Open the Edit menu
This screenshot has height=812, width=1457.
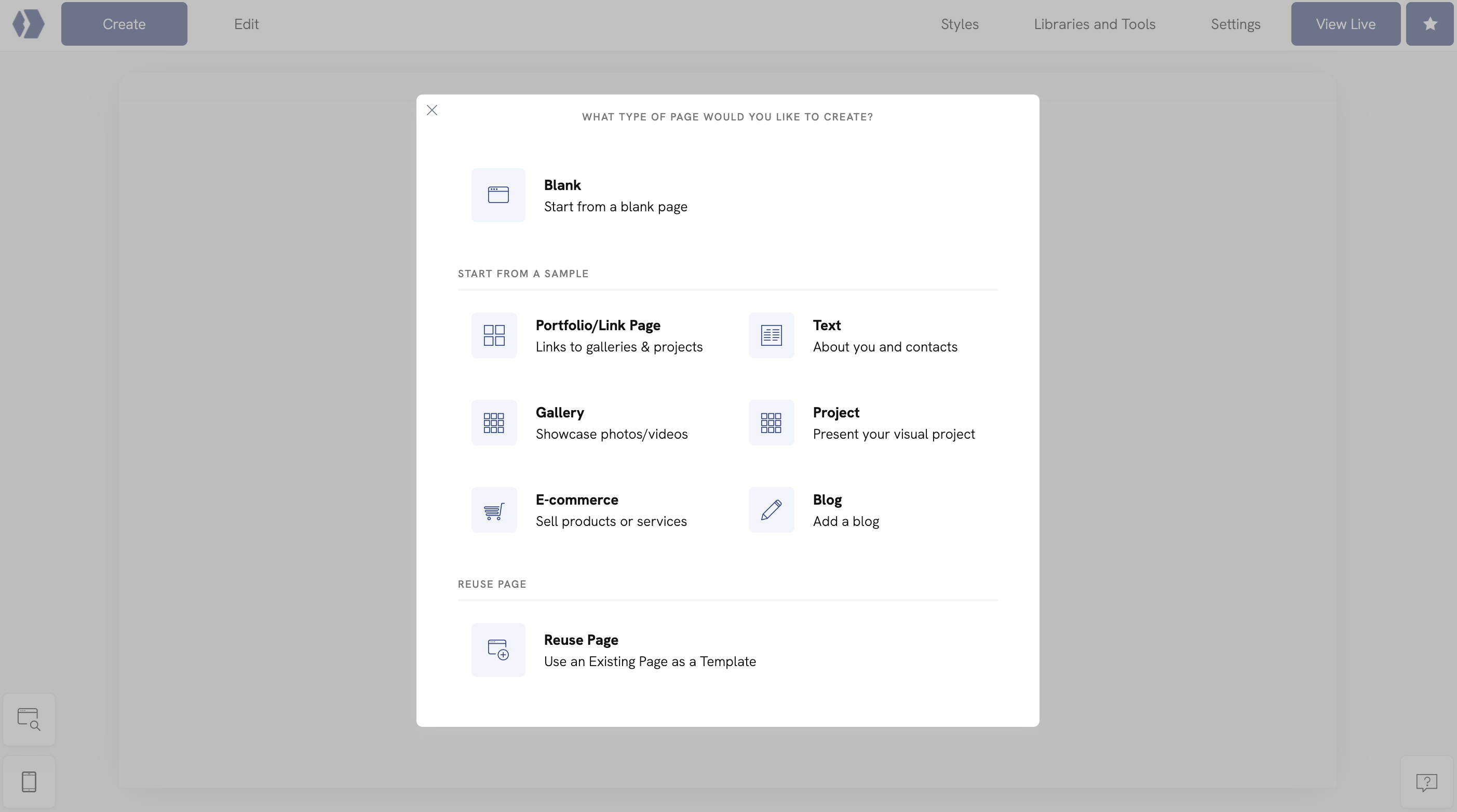click(x=246, y=24)
